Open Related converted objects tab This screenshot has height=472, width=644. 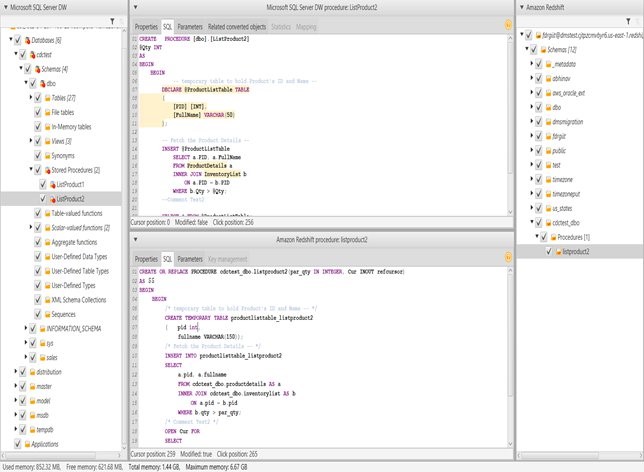237,27
